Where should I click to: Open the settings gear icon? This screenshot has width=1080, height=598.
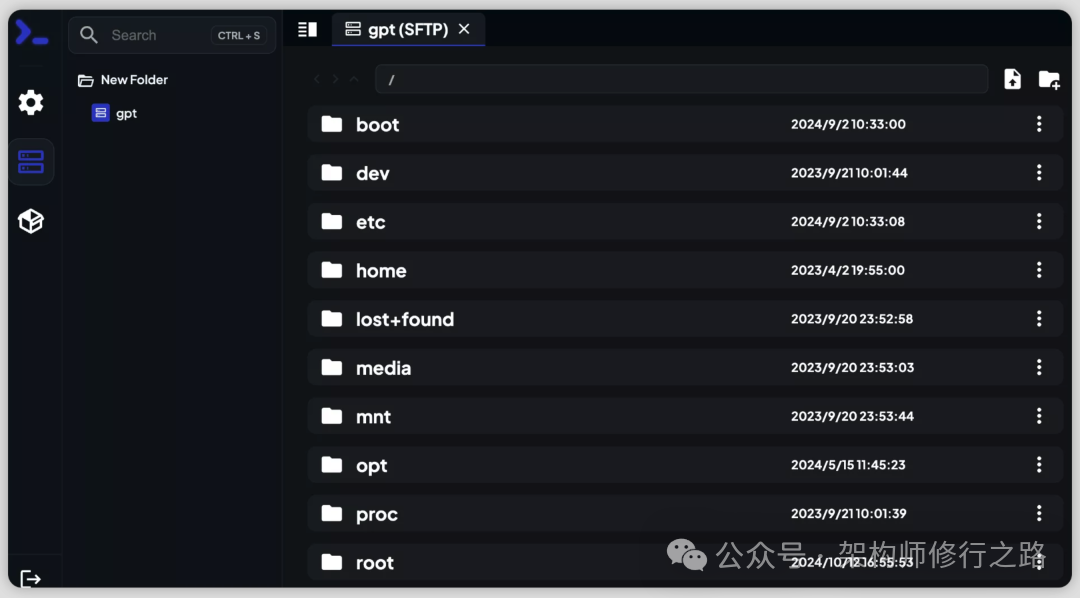point(31,102)
